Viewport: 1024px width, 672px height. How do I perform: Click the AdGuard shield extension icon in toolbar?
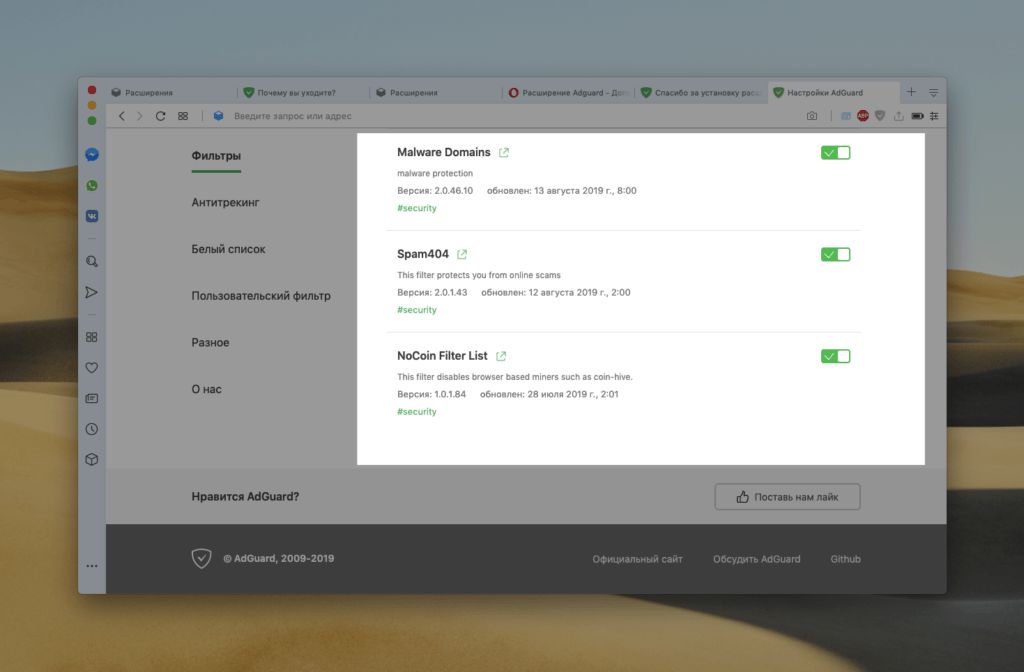[x=880, y=116]
